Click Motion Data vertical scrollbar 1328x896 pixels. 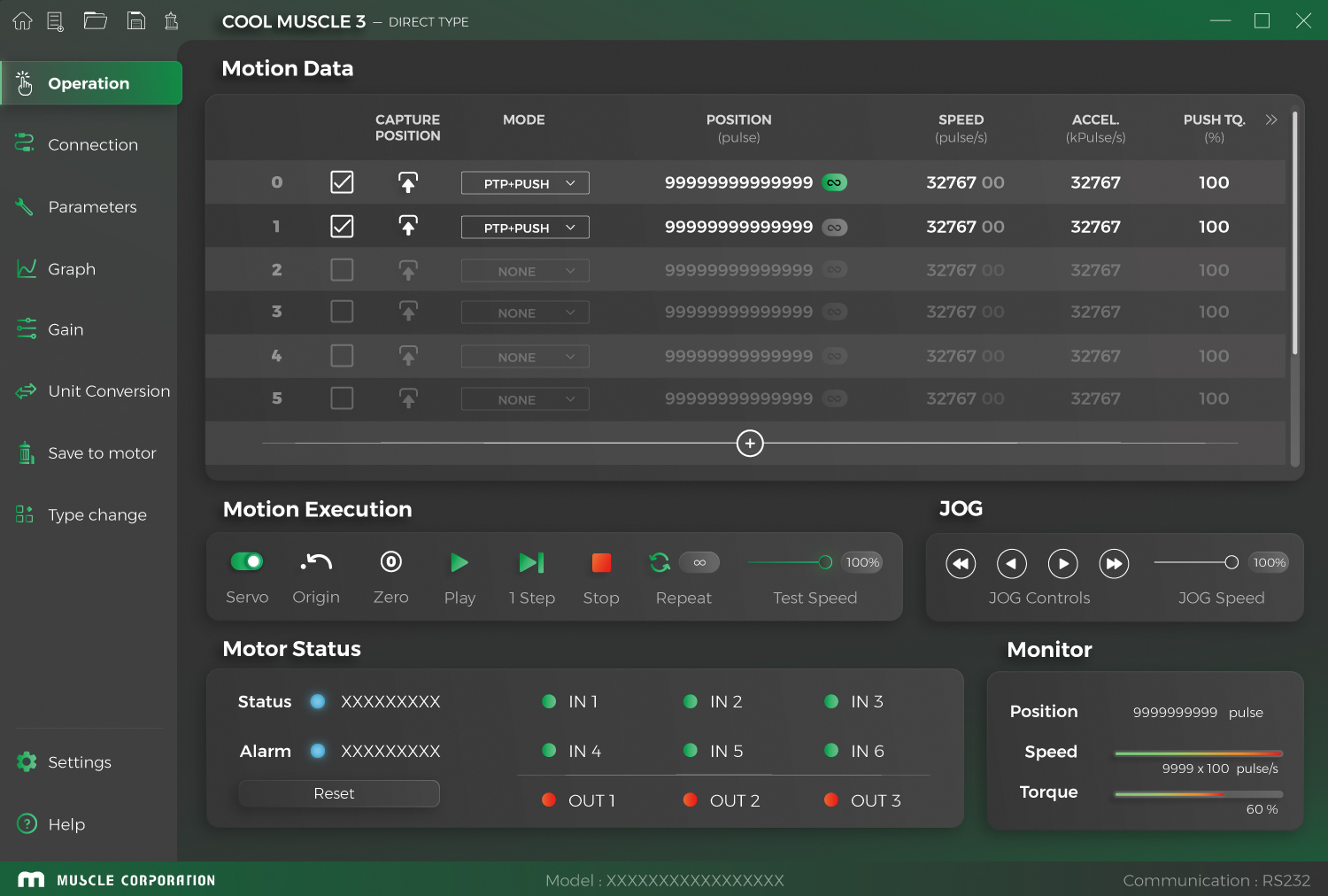coord(1295,233)
